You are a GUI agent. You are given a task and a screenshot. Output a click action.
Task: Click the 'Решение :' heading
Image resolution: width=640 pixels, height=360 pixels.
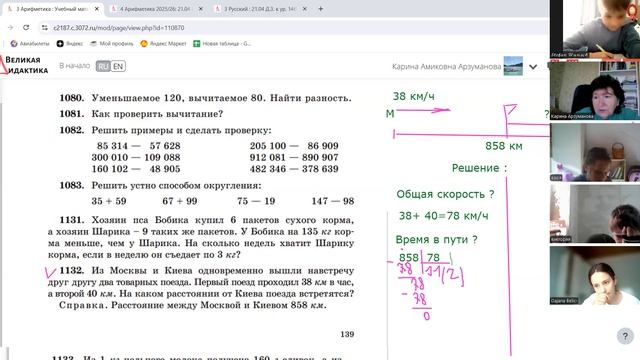click(480, 168)
